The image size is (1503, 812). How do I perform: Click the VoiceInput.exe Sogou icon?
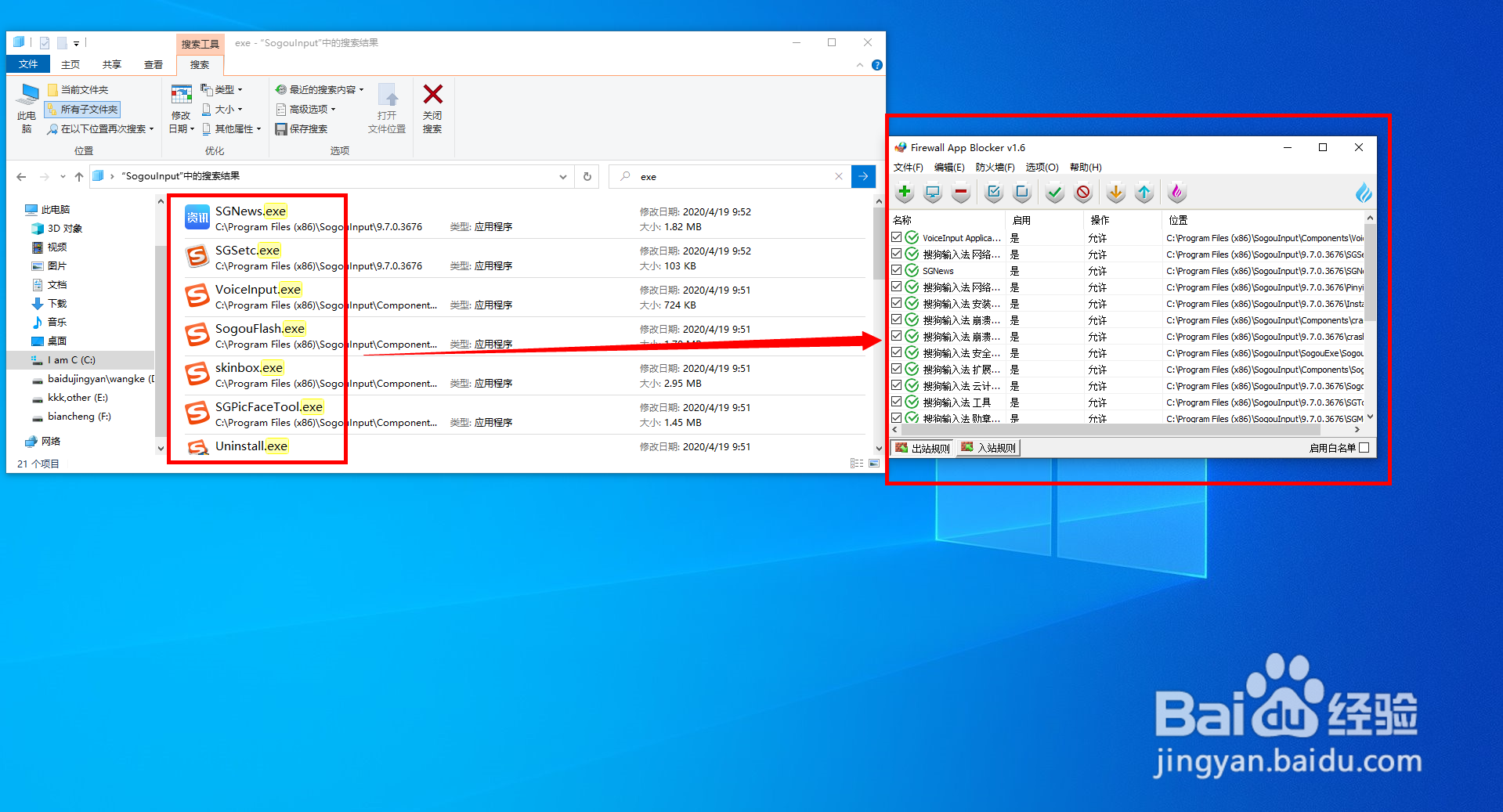(x=197, y=295)
